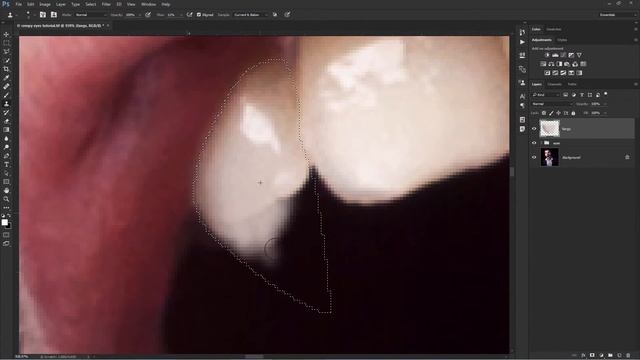640x360 pixels.
Task: Hide the Background layer
Action: coord(534,157)
